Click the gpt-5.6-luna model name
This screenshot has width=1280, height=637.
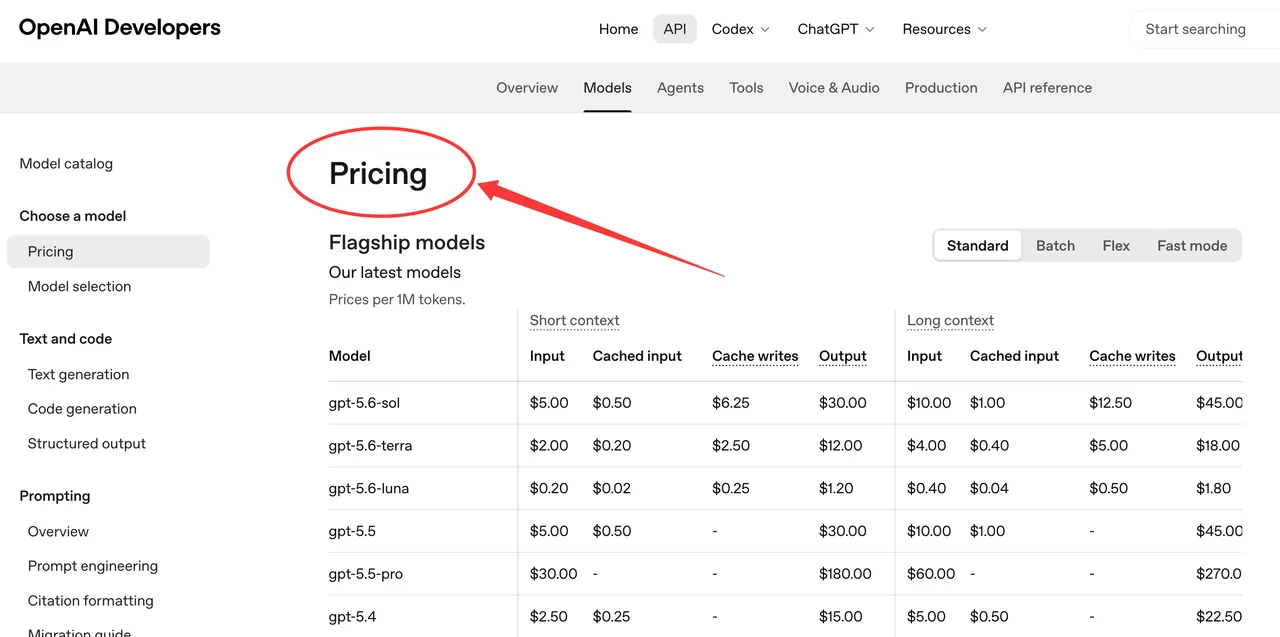coord(369,489)
